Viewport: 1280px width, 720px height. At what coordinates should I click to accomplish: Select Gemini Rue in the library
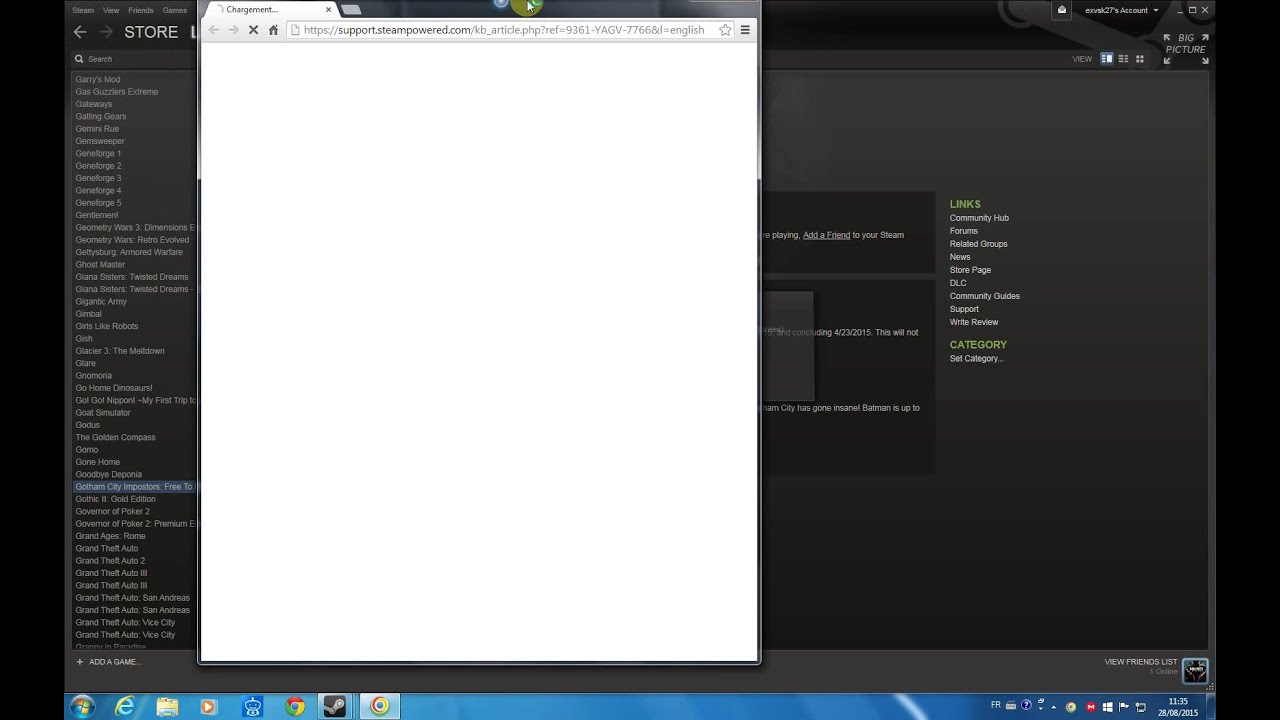[x=97, y=129]
